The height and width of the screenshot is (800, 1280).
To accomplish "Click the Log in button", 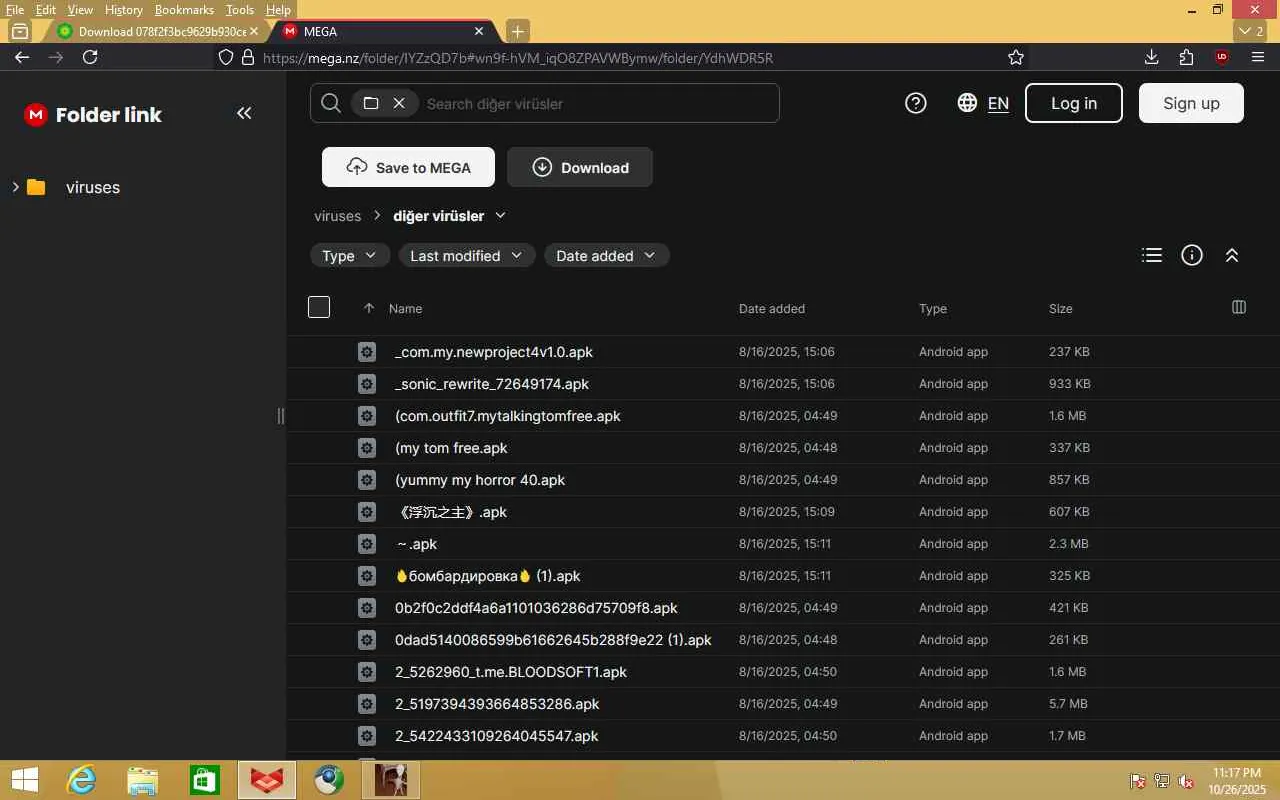I will click(x=1074, y=103).
